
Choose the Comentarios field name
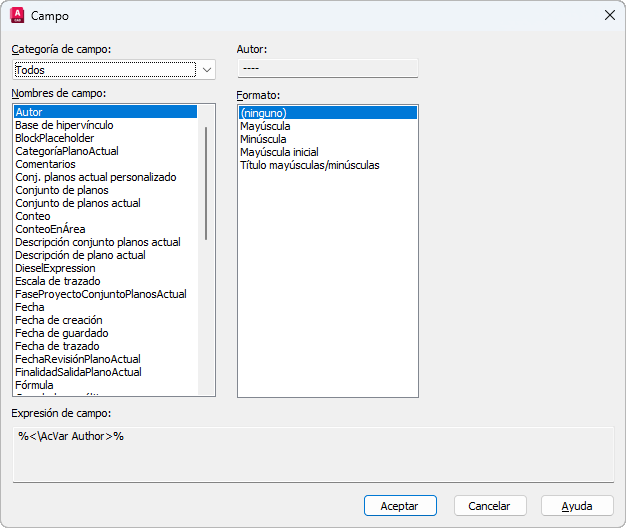coord(45,164)
